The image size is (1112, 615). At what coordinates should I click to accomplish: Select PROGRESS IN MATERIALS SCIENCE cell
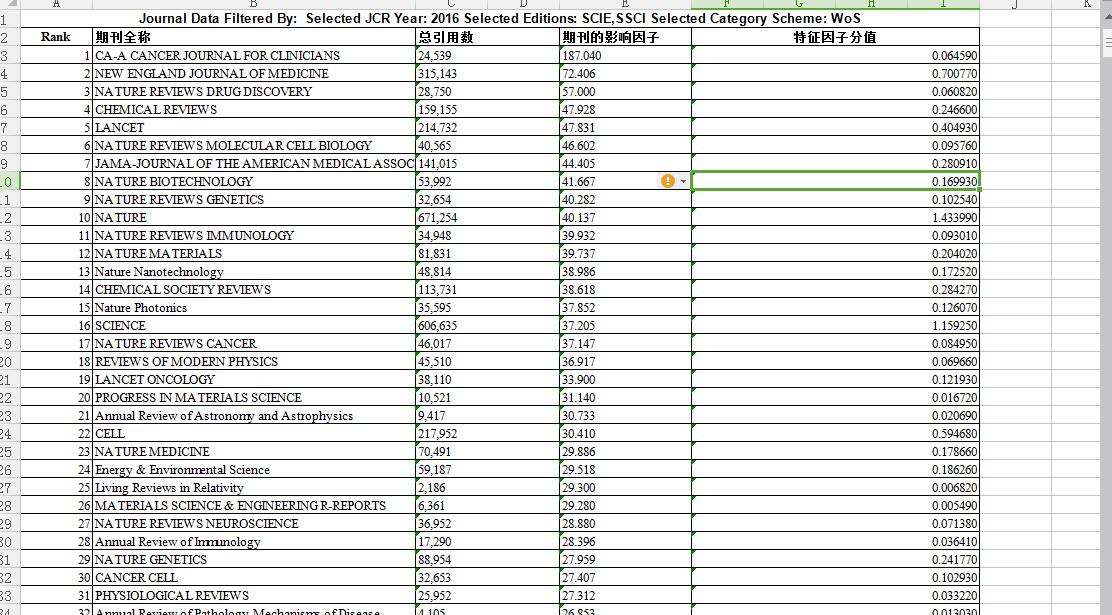tap(254, 398)
